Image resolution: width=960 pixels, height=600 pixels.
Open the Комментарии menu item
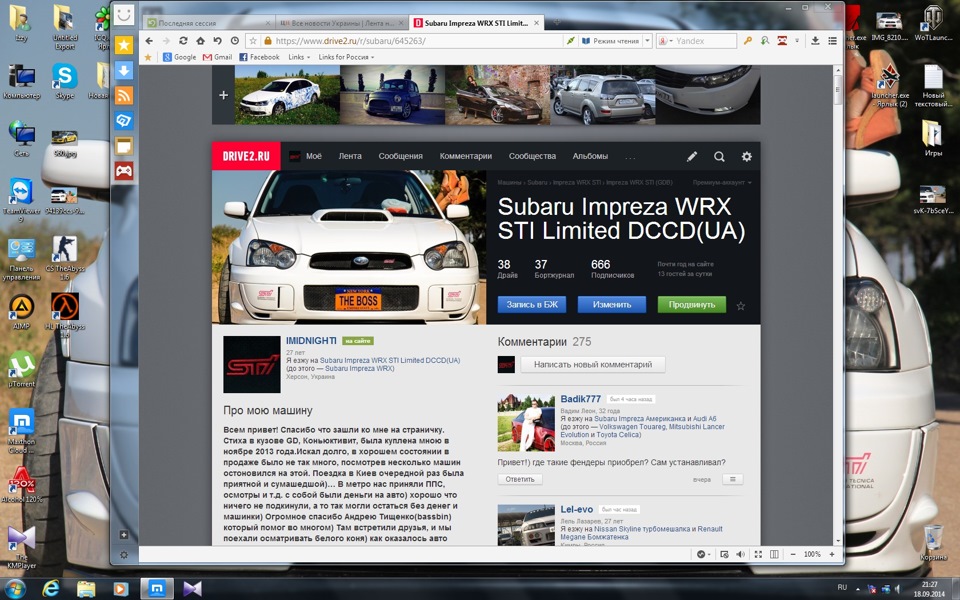465,156
